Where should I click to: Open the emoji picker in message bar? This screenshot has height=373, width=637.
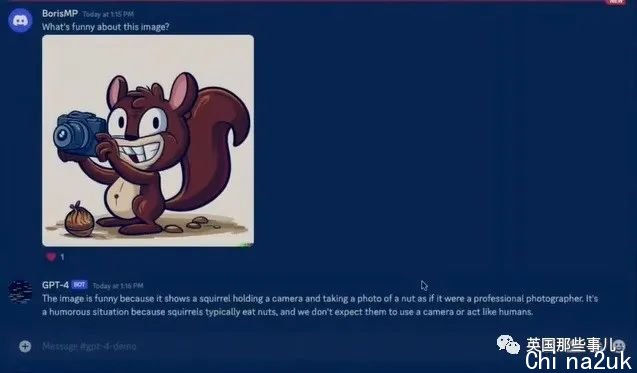[619, 346]
